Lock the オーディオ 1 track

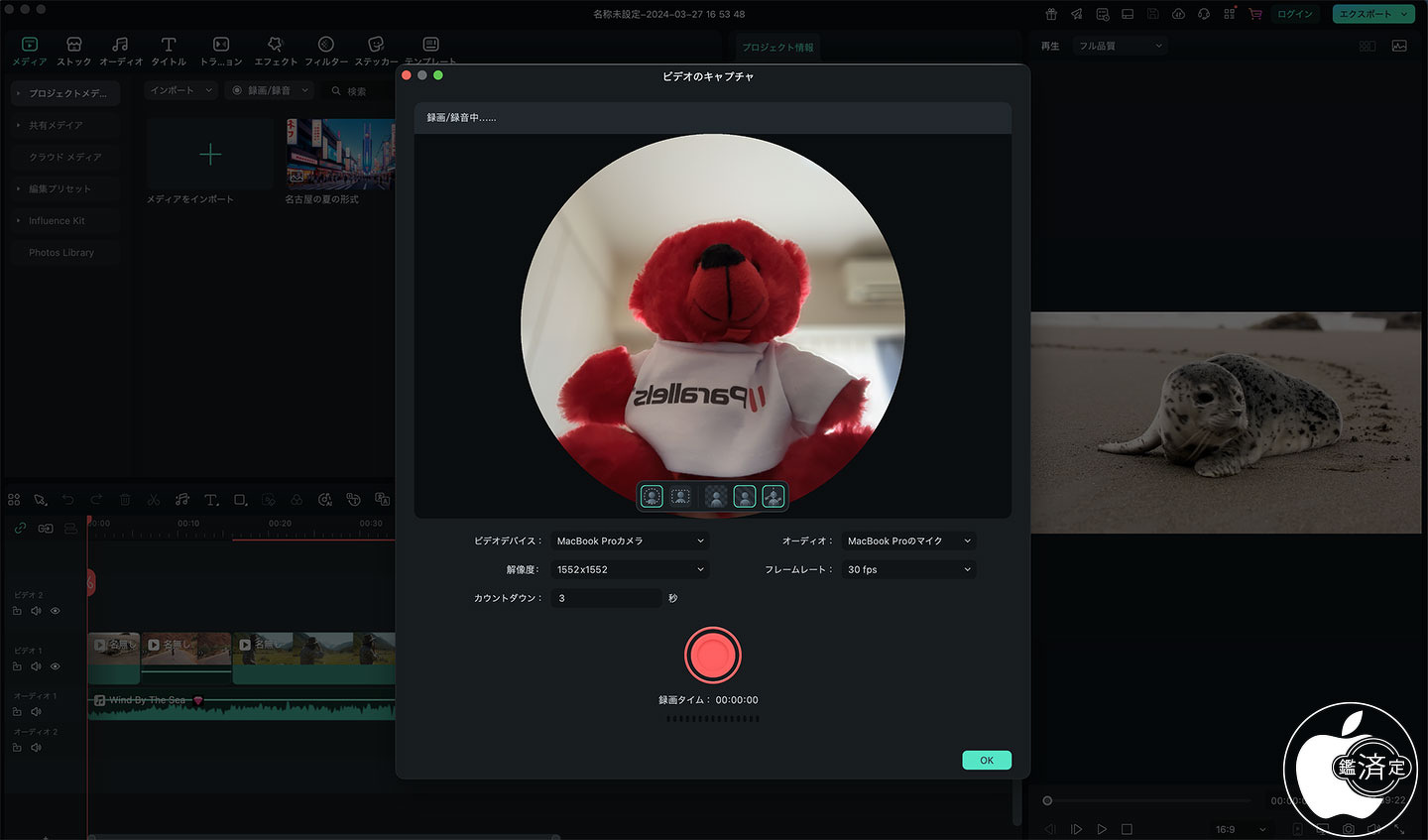(x=17, y=712)
